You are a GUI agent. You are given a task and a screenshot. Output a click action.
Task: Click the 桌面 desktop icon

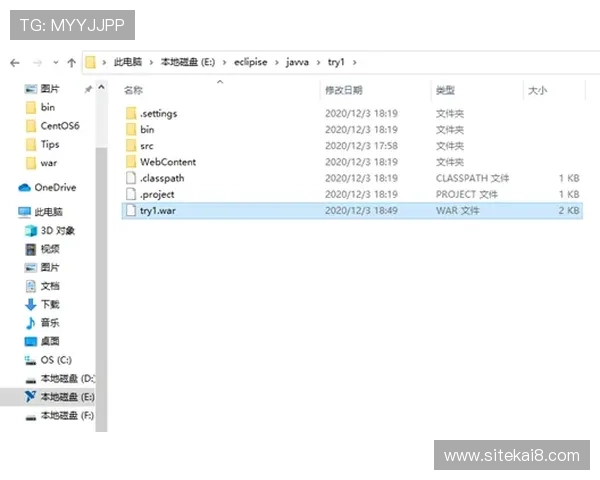tap(31, 341)
